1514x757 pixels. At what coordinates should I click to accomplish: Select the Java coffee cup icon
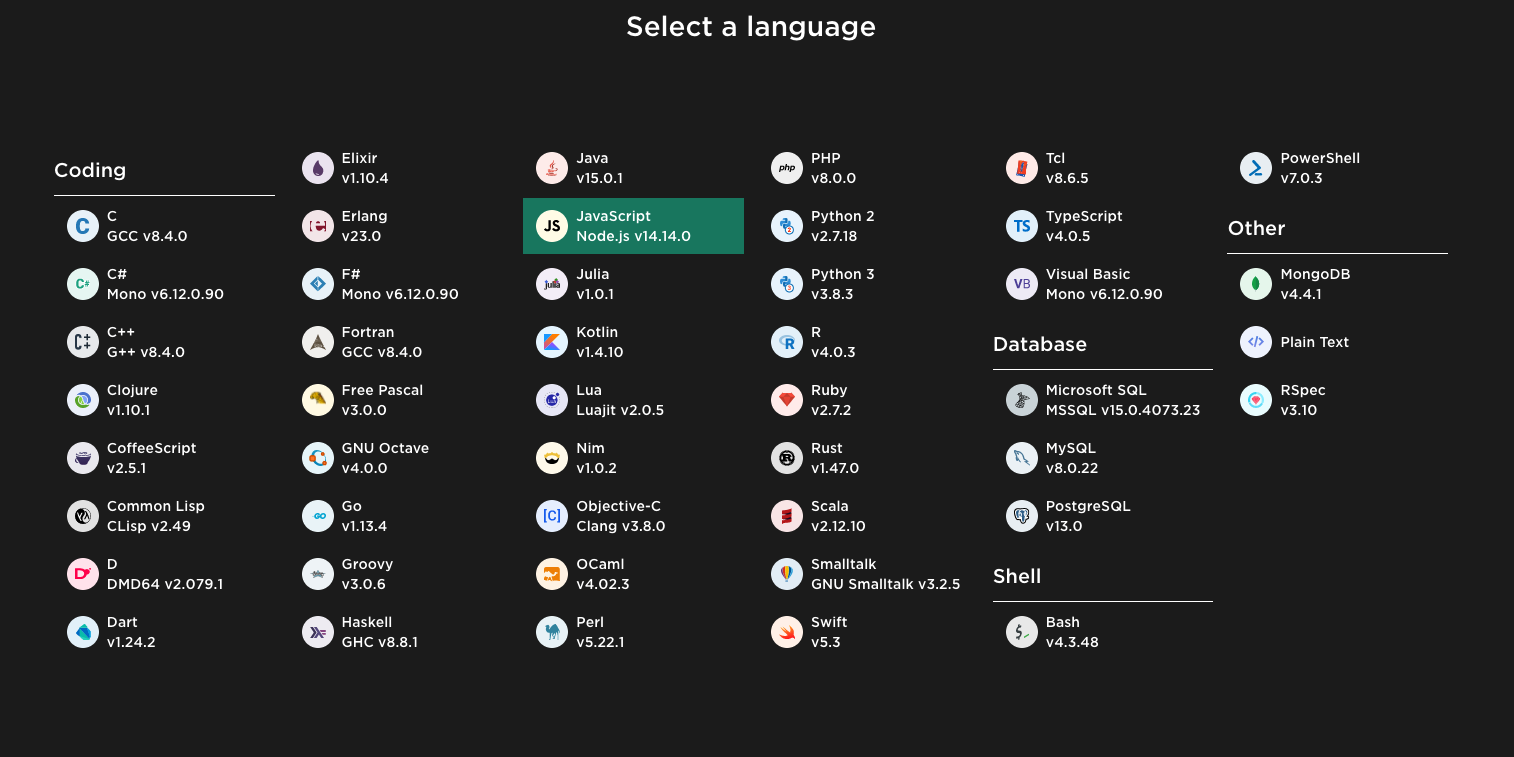point(552,168)
